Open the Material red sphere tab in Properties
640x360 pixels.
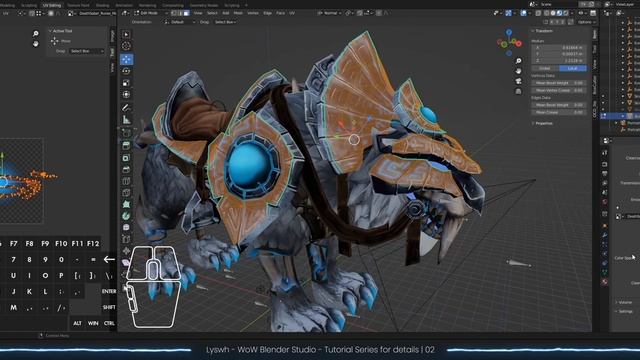(x=604, y=282)
